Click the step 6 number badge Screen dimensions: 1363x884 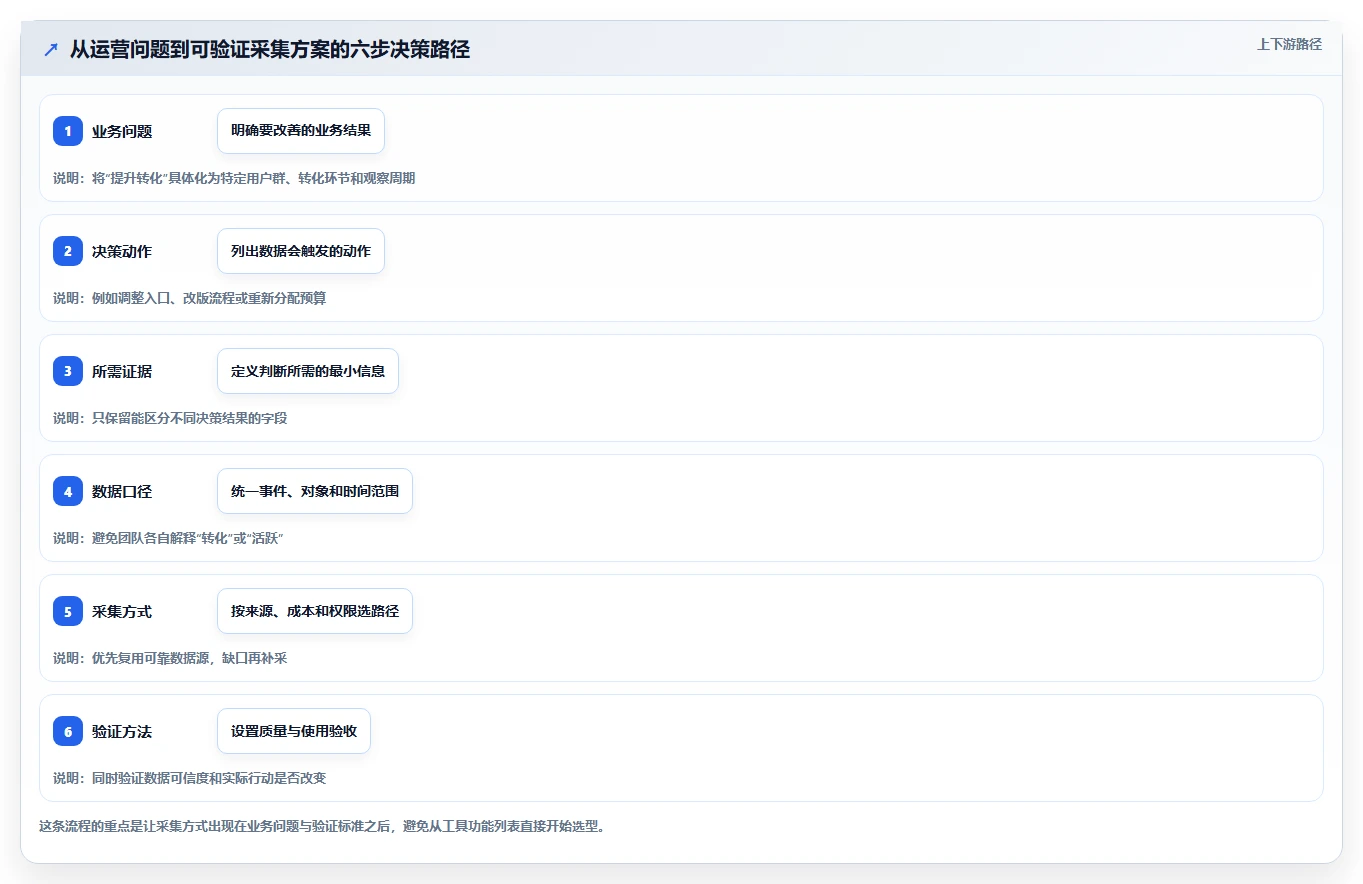(68, 731)
